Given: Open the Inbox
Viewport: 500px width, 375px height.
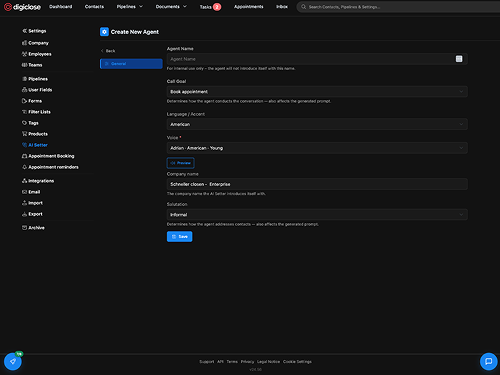Looking at the screenshot, I should (282, 7).
